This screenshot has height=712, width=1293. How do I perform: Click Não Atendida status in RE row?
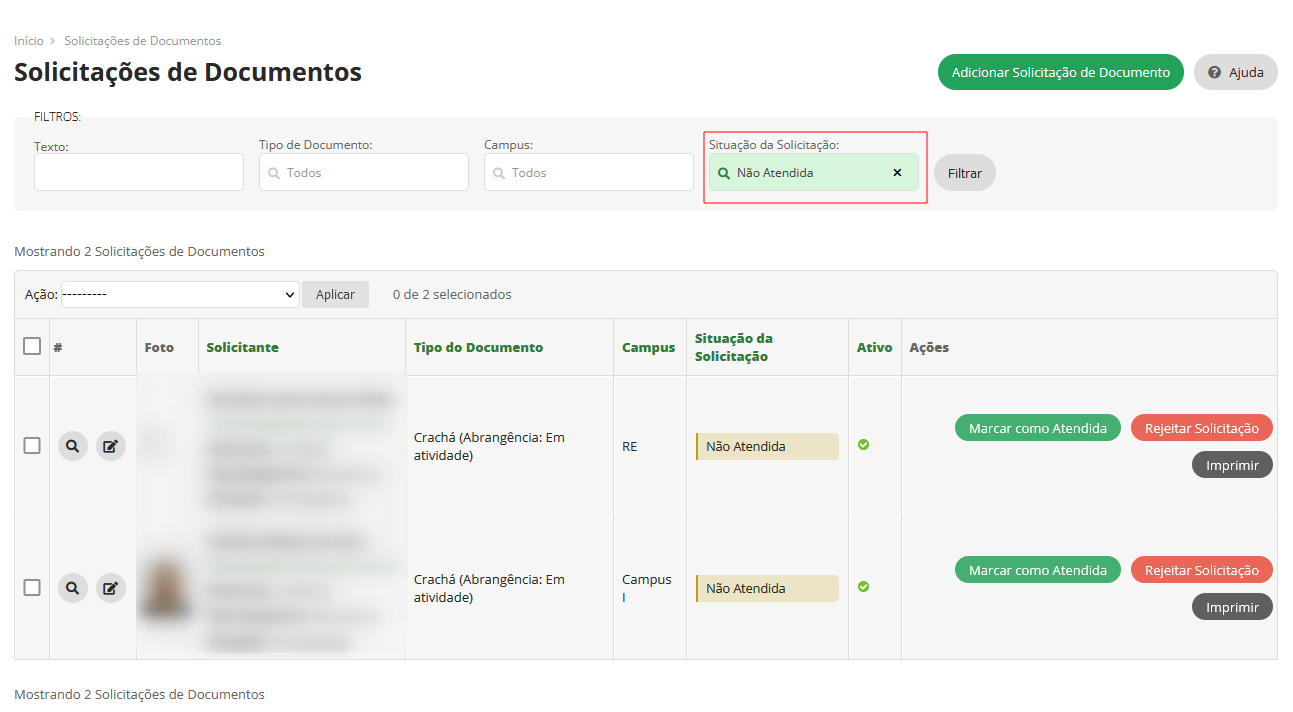tap(767, 446)
